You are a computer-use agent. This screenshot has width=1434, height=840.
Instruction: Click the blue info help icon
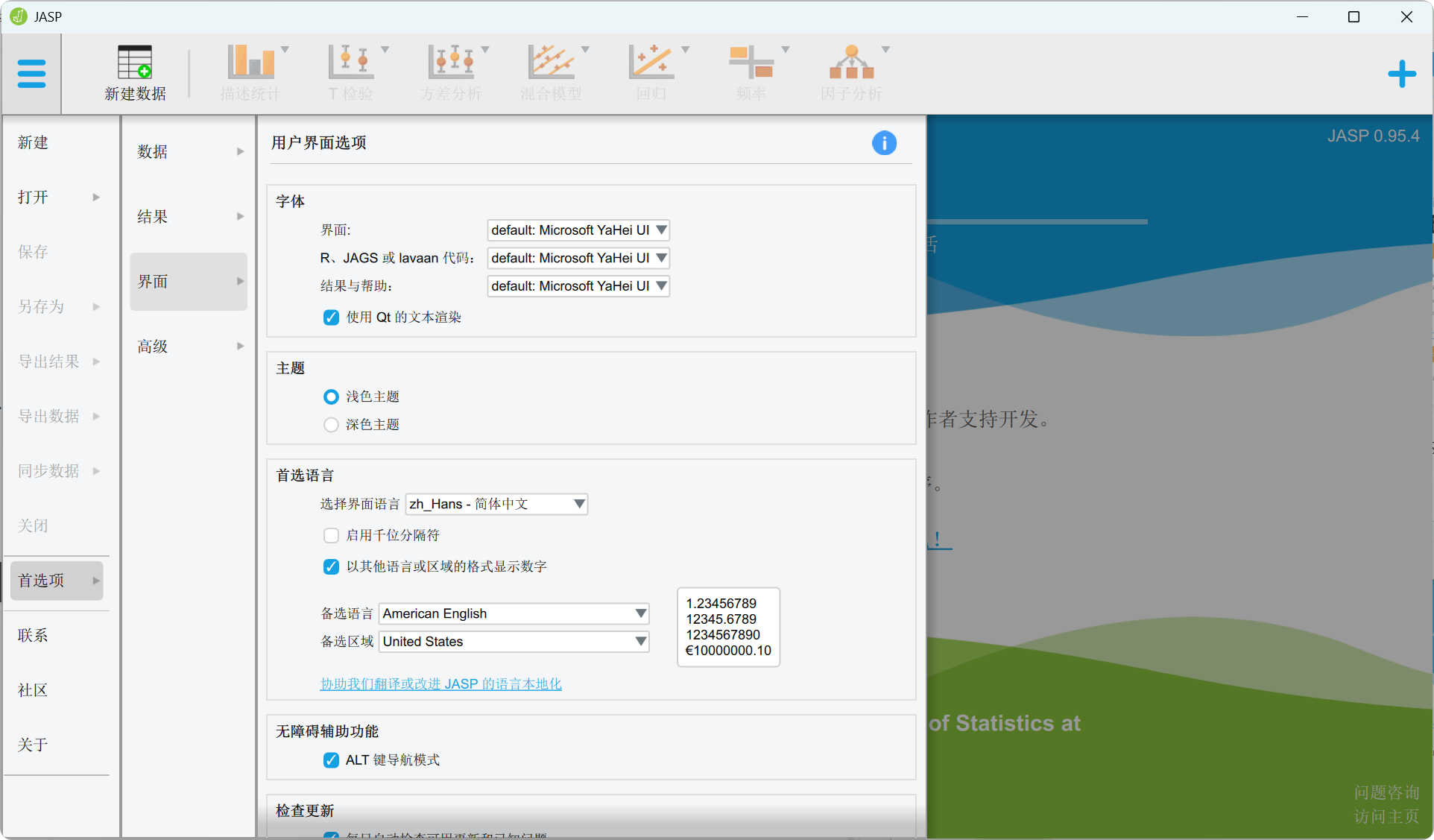(x=884, y=143)
